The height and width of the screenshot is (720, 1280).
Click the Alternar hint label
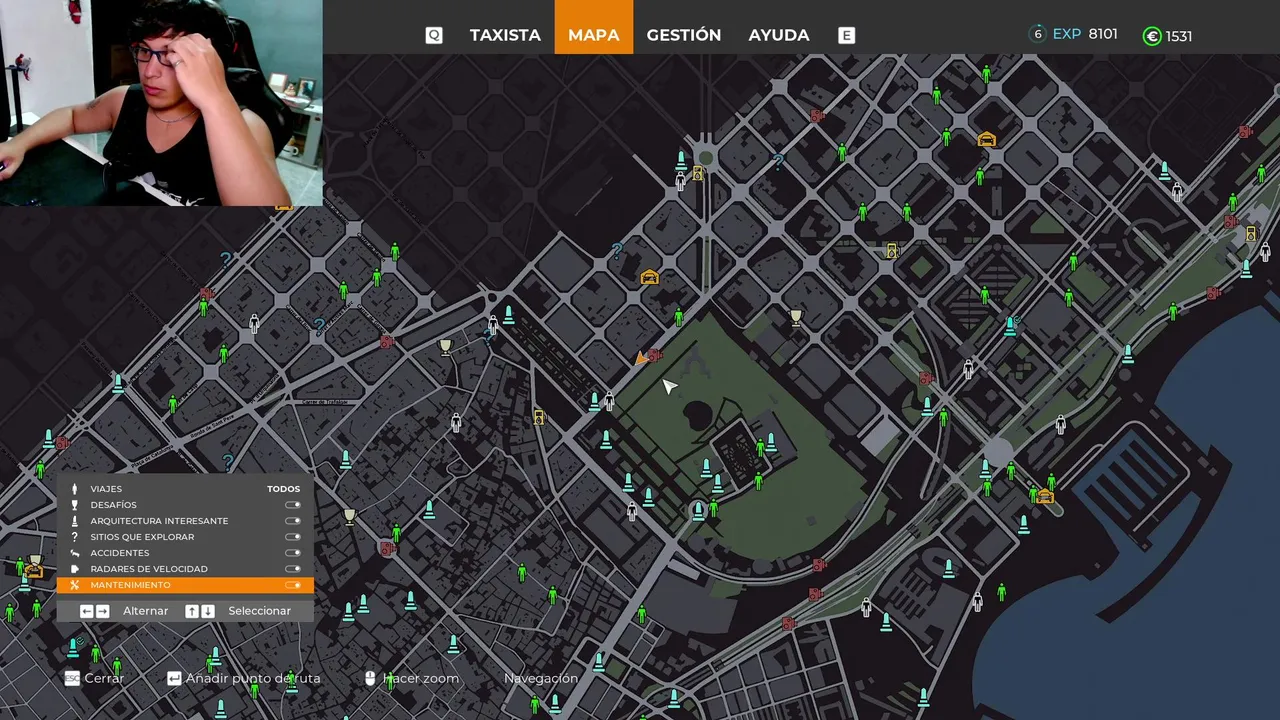(x=145, y=611)
